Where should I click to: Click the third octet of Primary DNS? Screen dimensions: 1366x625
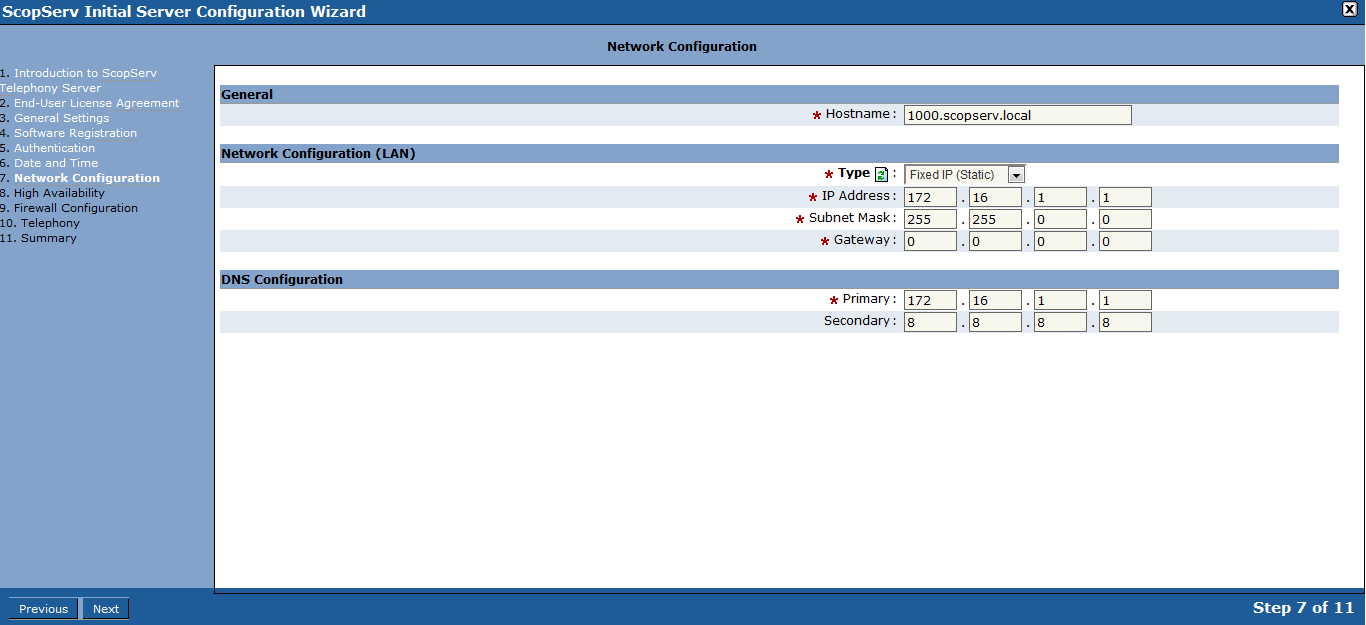[x=1060, y=300]
